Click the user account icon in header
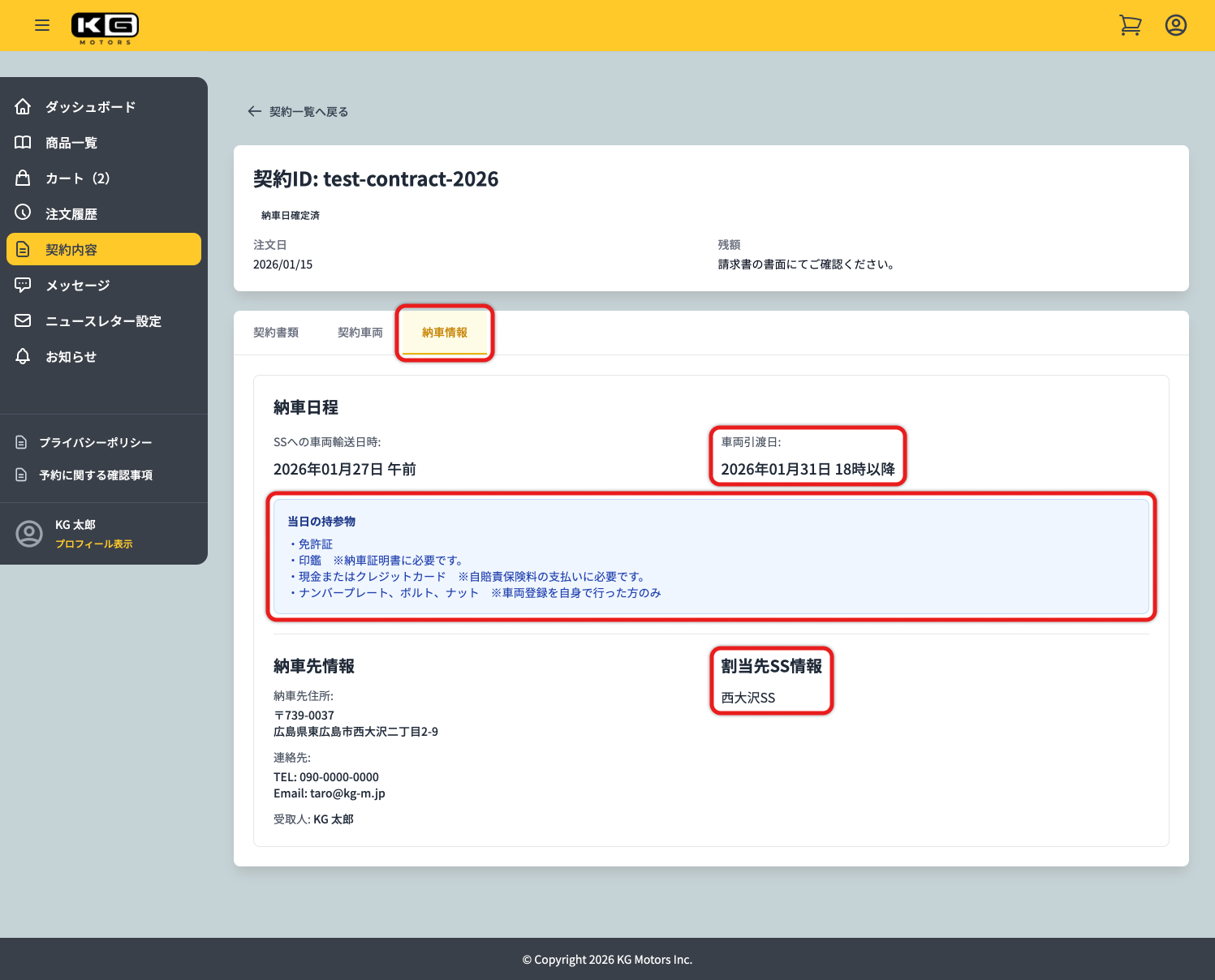1215x980 pixels. coord(1175,25)
